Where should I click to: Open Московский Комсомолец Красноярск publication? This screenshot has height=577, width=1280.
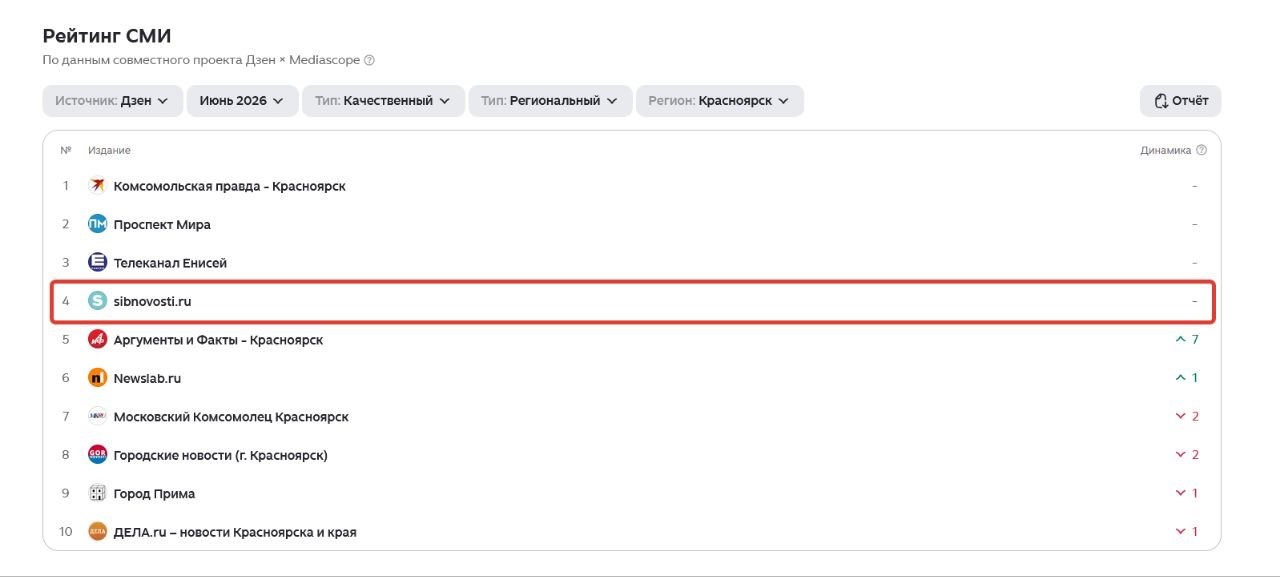tap(231, 416)
